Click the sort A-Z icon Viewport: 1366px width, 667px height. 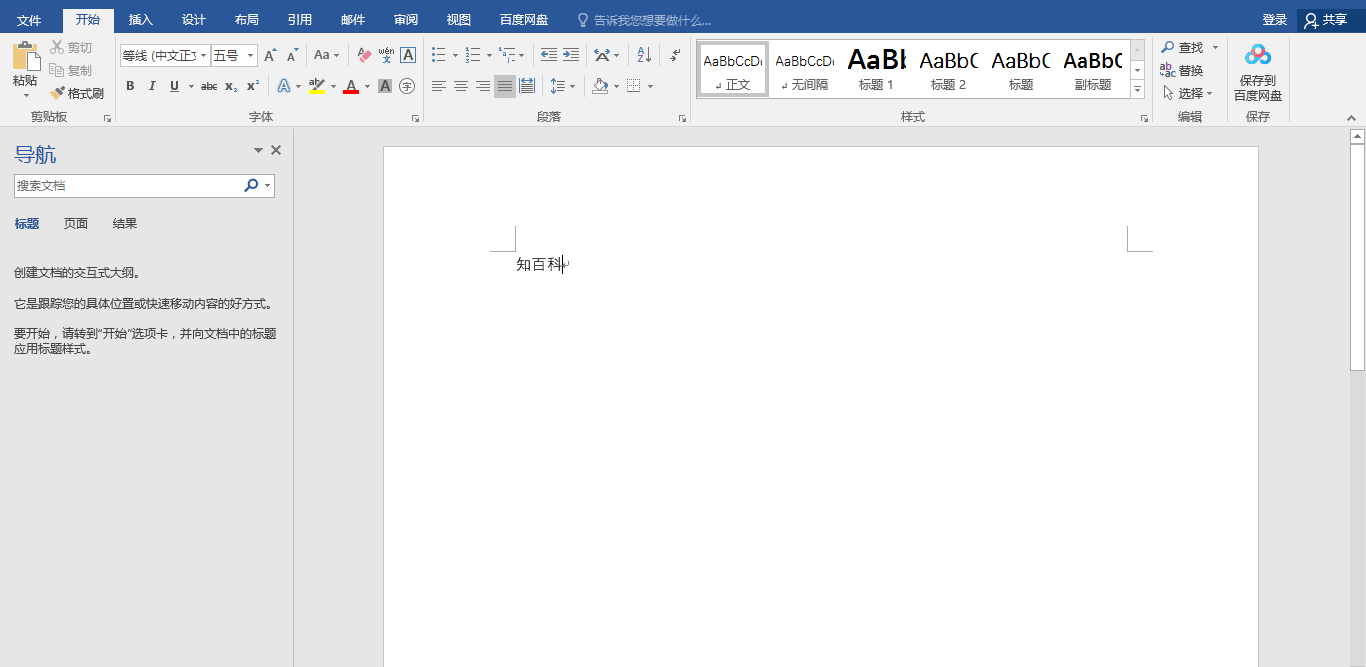(x=644, y=55)
